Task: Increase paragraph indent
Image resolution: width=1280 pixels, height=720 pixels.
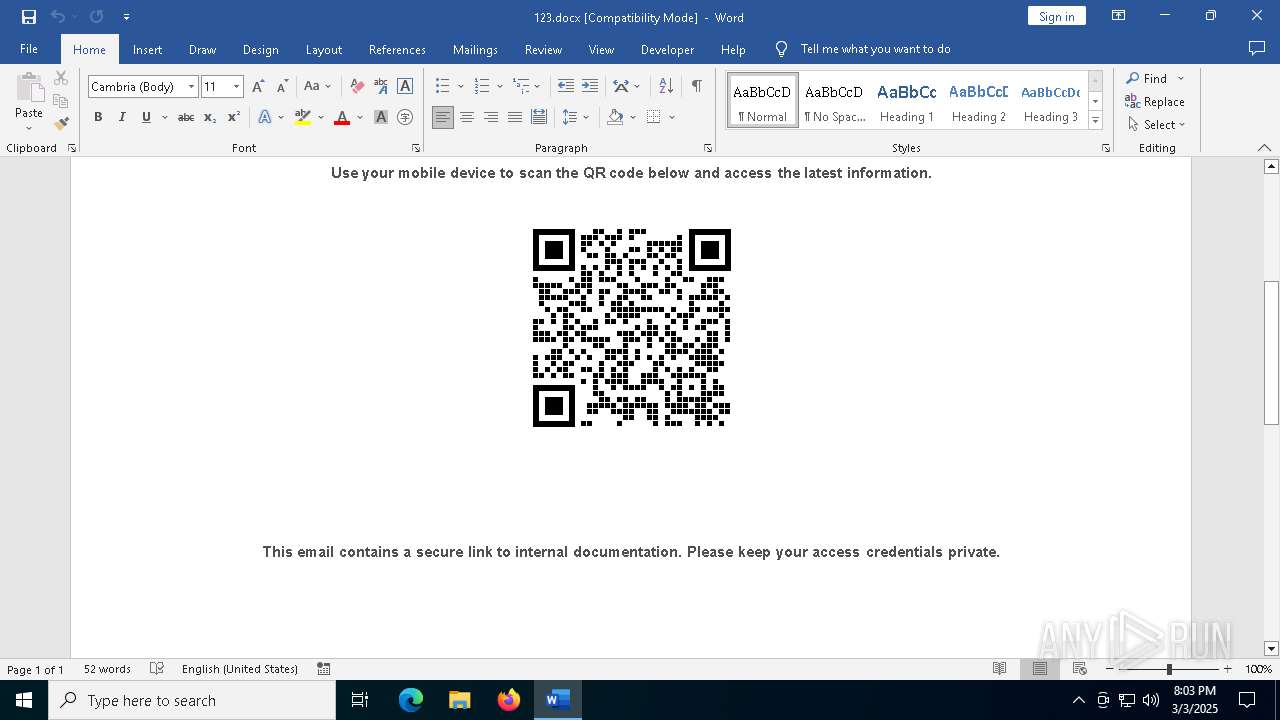Action: point(590,86)
